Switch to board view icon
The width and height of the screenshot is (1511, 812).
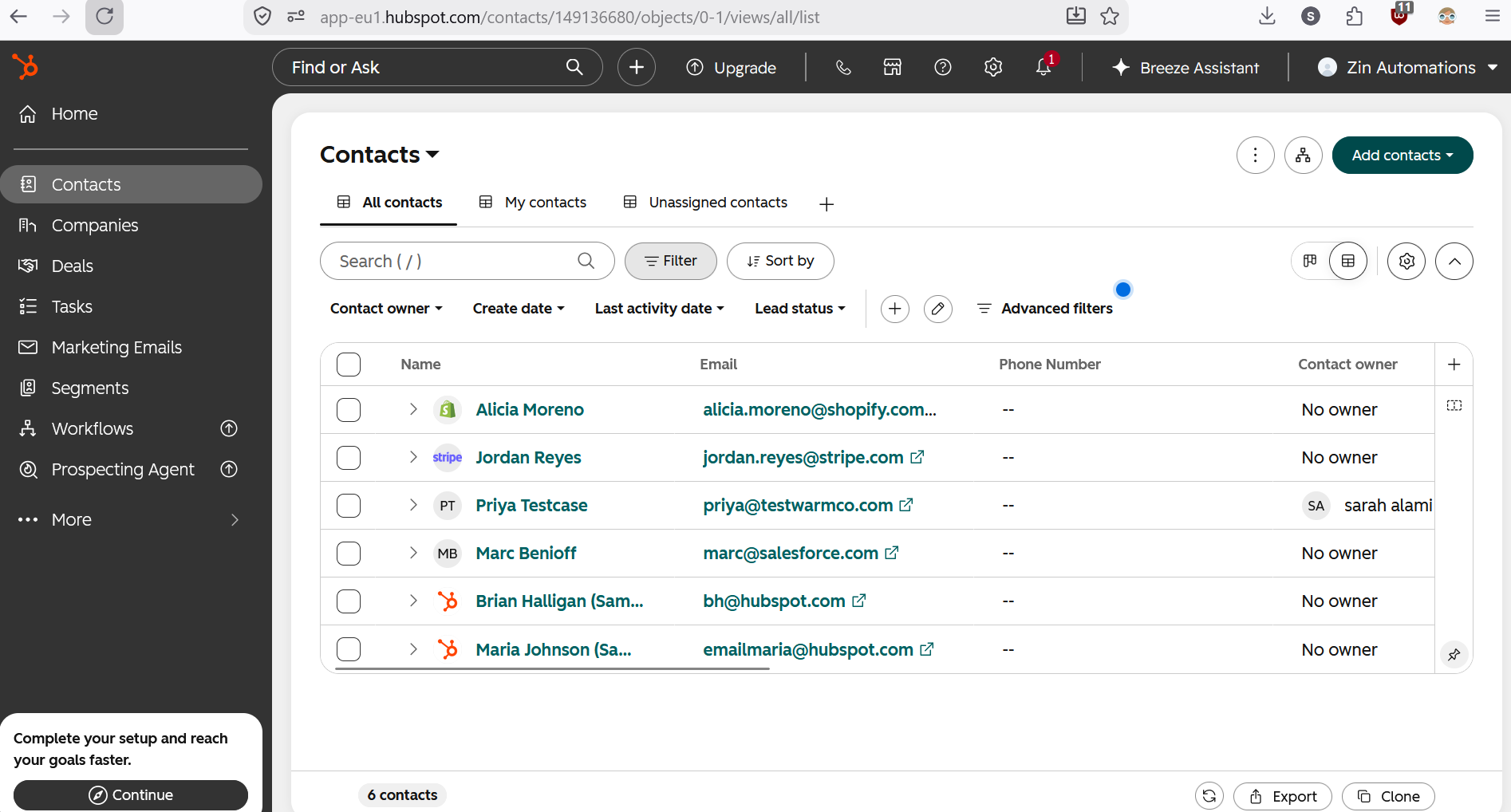pos(1310,261)
